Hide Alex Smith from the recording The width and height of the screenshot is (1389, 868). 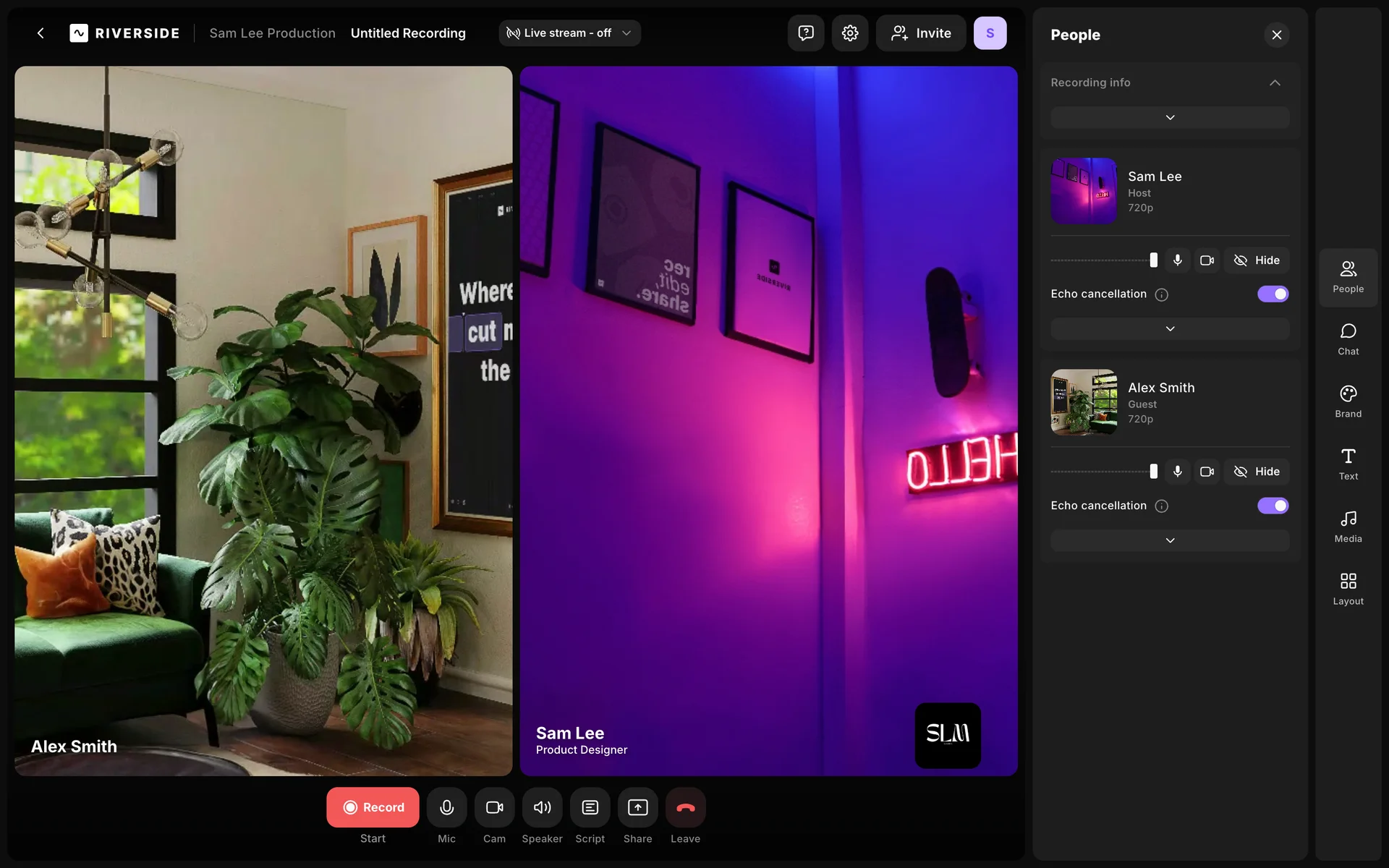point(1257,472)
